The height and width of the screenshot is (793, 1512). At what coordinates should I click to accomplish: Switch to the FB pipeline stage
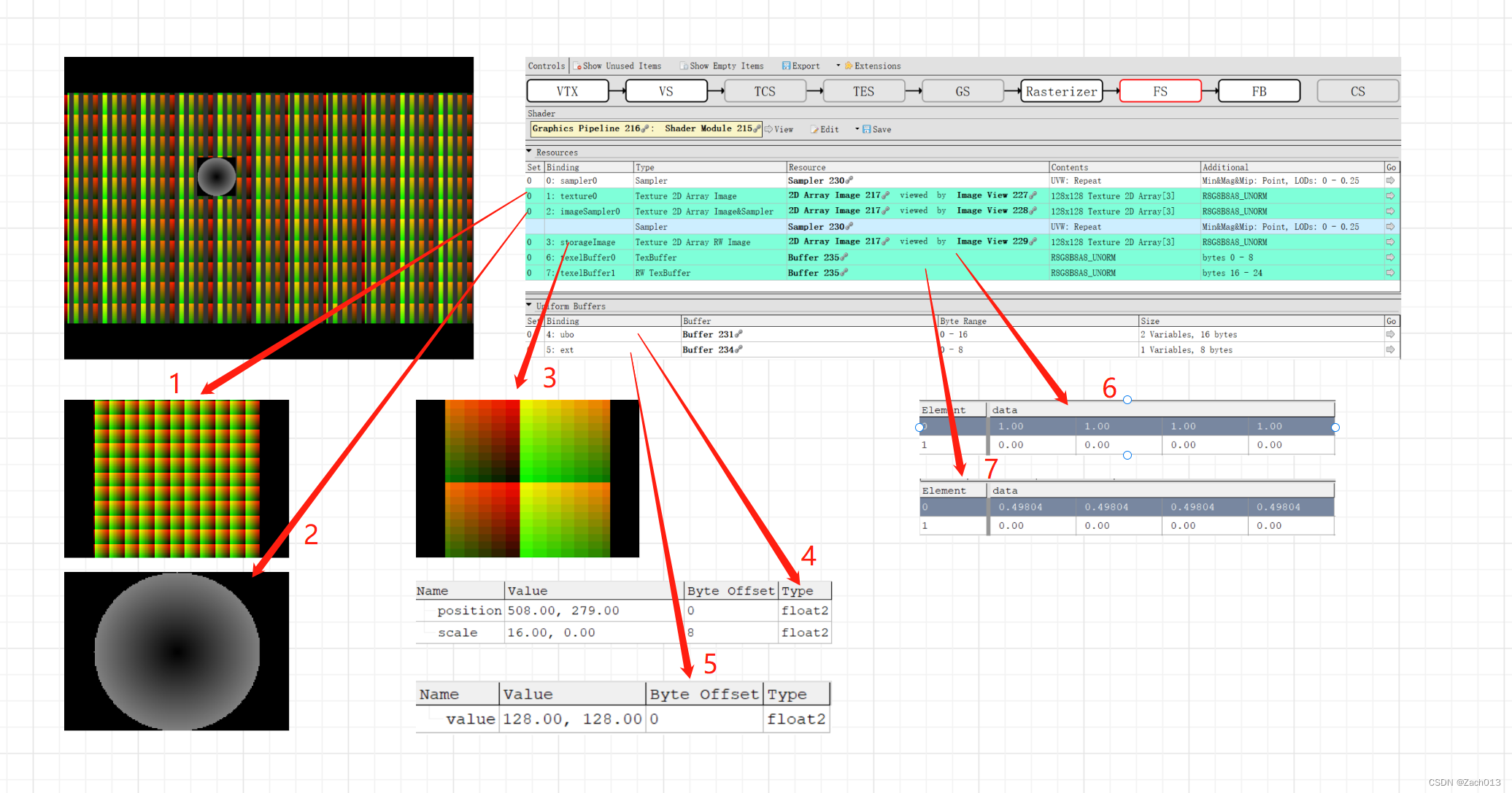click(x=1259, y=91)
